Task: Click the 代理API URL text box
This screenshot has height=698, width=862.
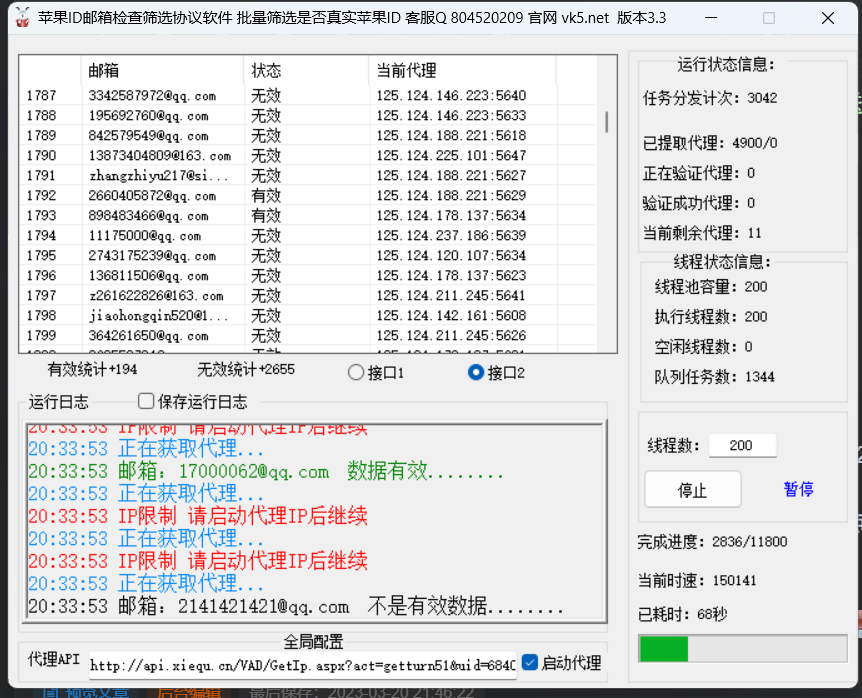Action: 302,664
